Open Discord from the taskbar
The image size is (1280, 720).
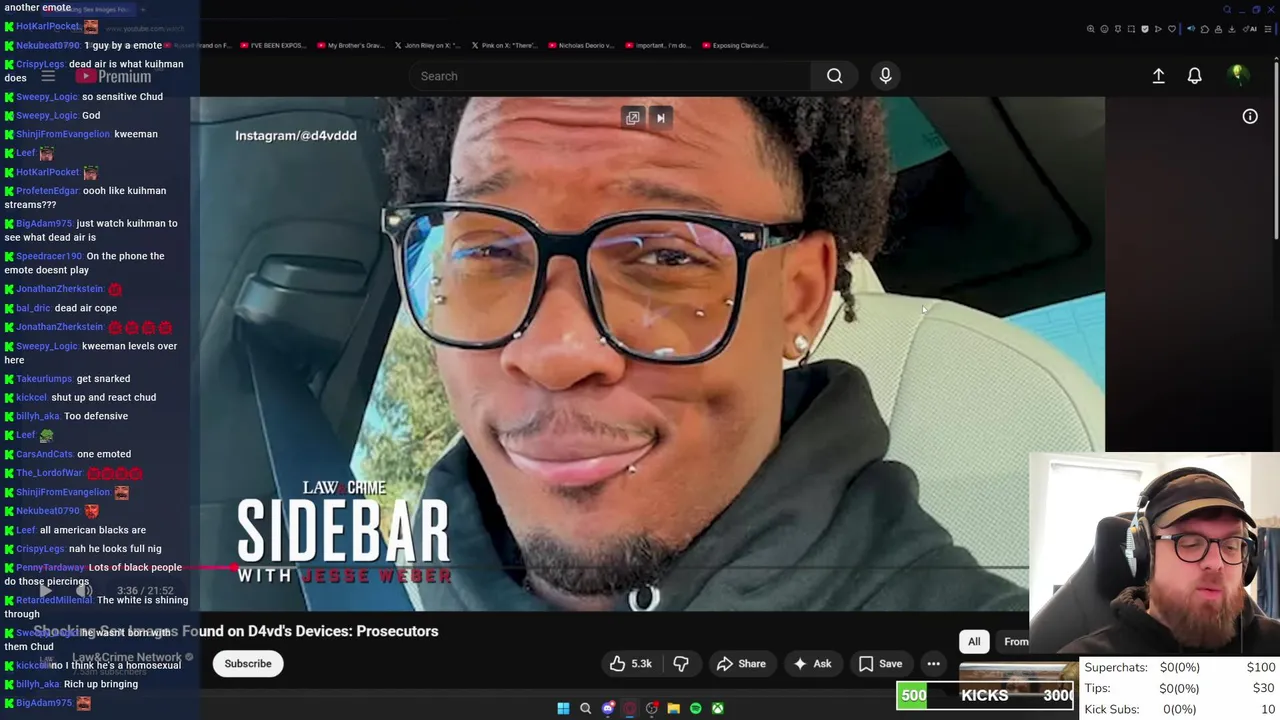tap(607, 709)
